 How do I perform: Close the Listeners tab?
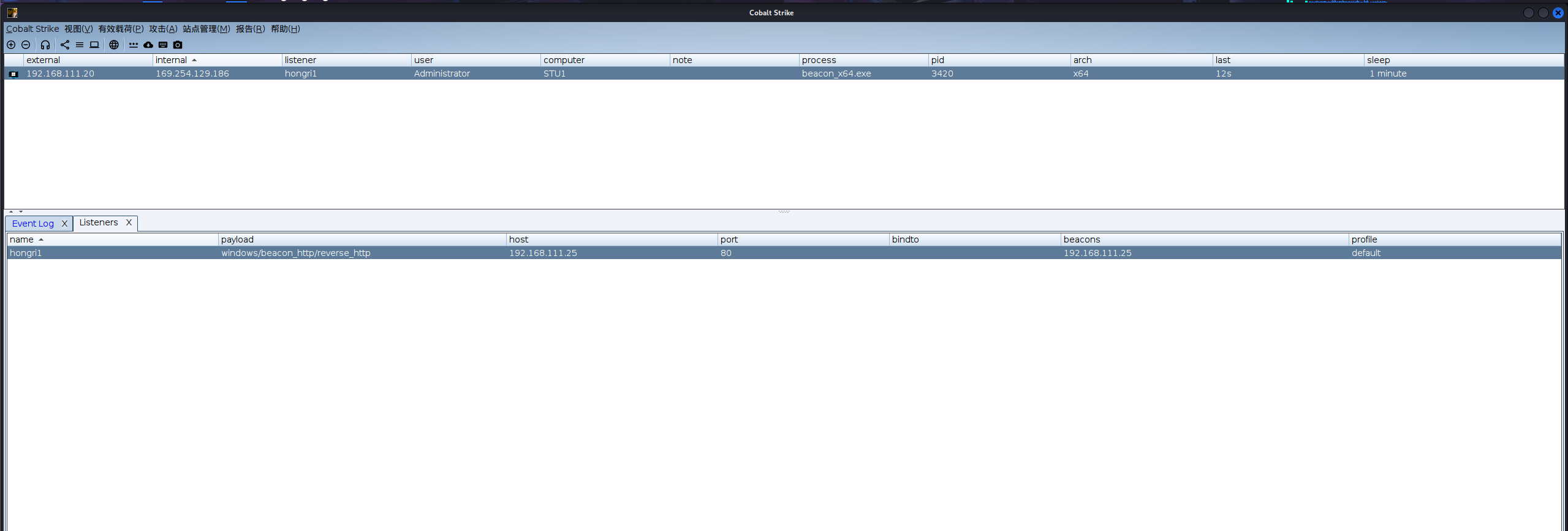(129, 222)
